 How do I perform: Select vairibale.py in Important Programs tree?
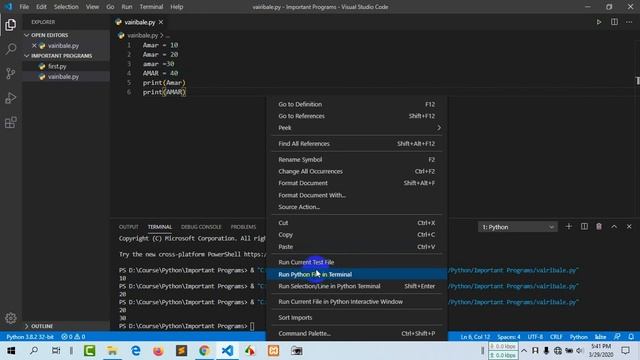[x=66, y=76]
